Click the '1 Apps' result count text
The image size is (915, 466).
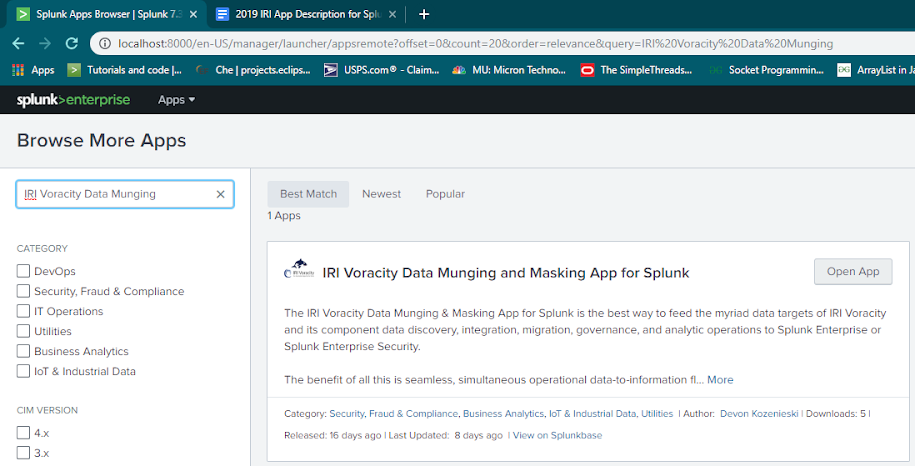click(284, 216)
